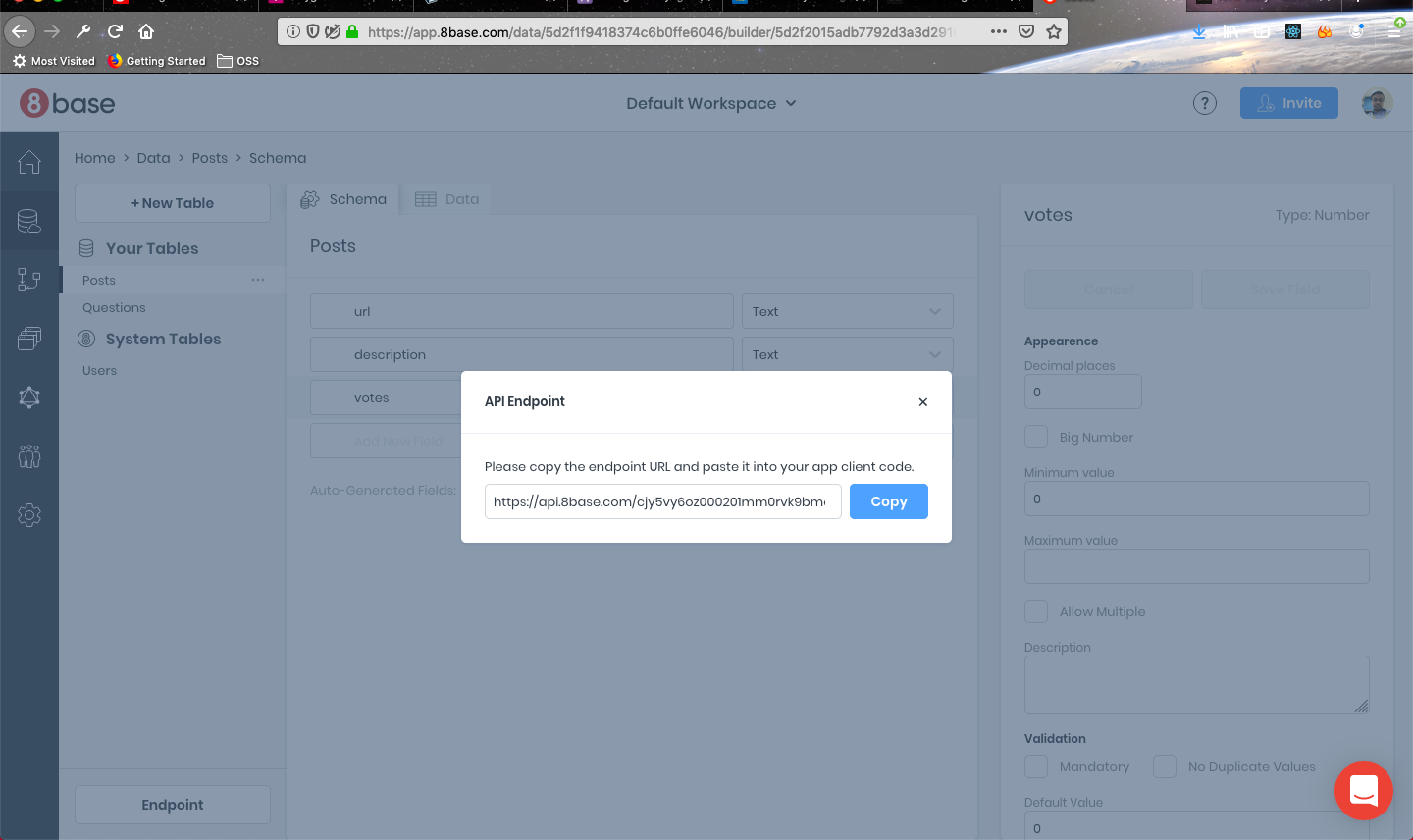Open the Users group icon in sidebar
Viewport: 1413px width, 840px height.
pyautogui.click(x=29, y=456)
